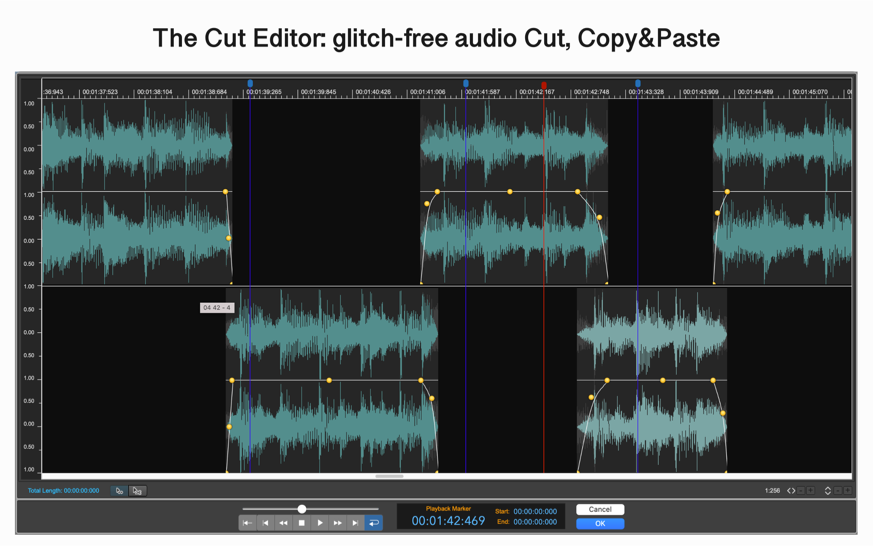Click the vertical zoom arrows icon

pyautogui.click(x=828, y=491)
